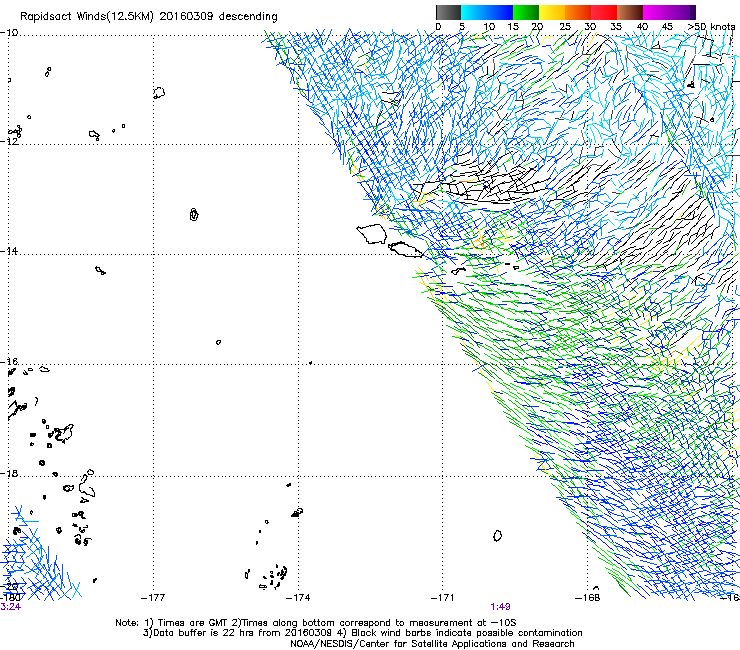The width and height of the screenshot is (740, 650).
Task: Click the '45' legend scale label
Action: (x=667, y=26)
